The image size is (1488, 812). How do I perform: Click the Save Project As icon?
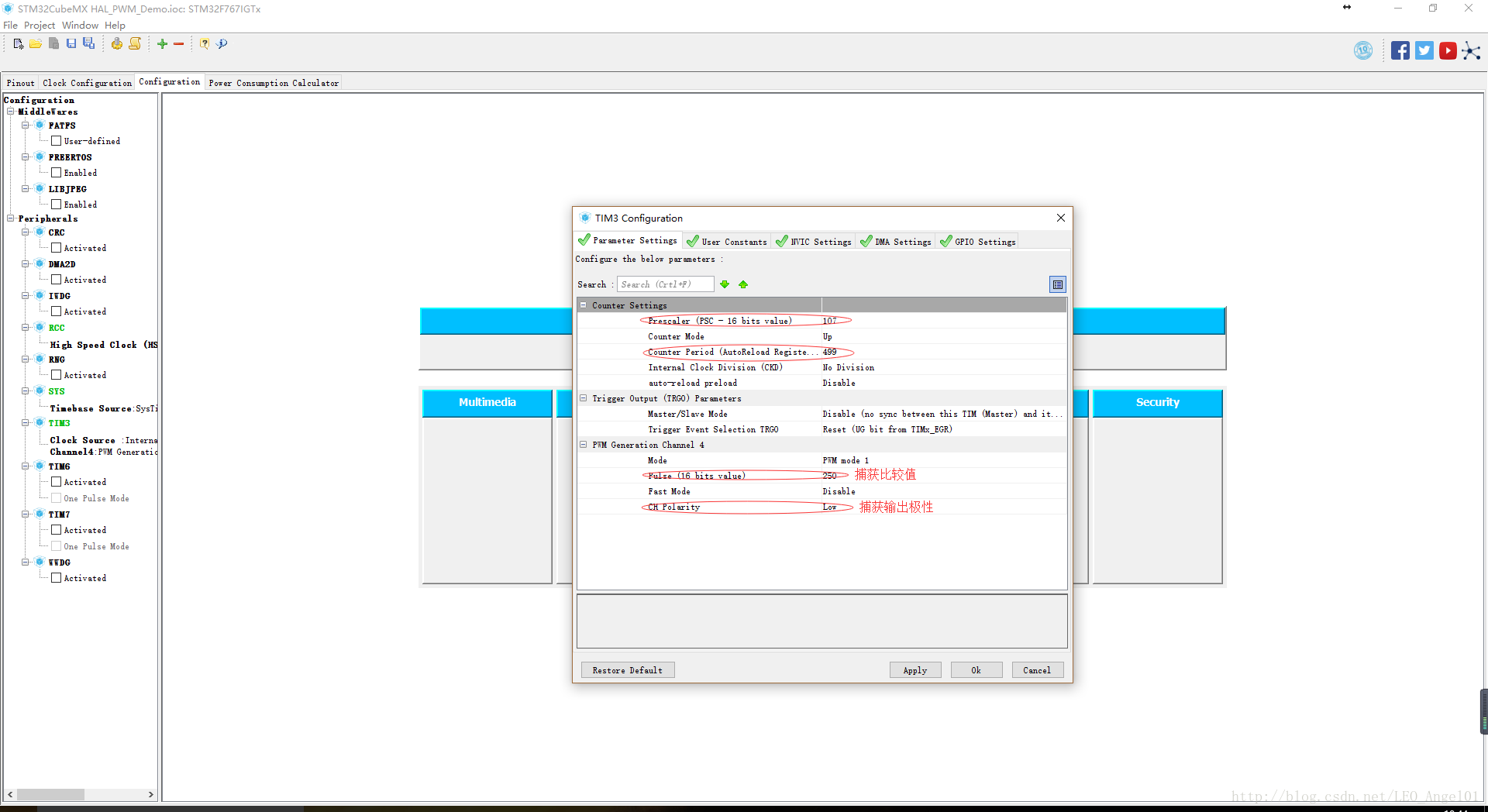click(x=89, y=44)
